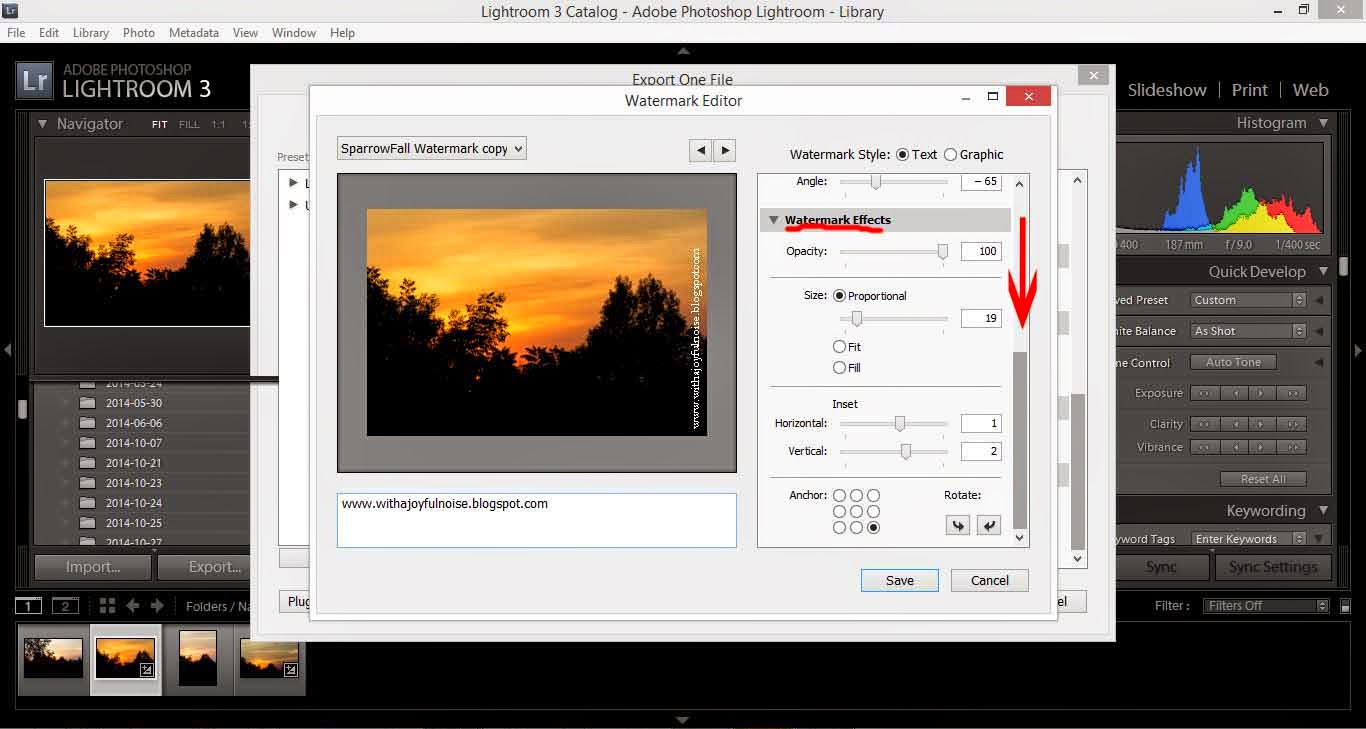Image resolution: width=1366 pixels, height=729 pixels.
Task: Cancel the Watermark Editor dialog
Action: click(989, 581)
